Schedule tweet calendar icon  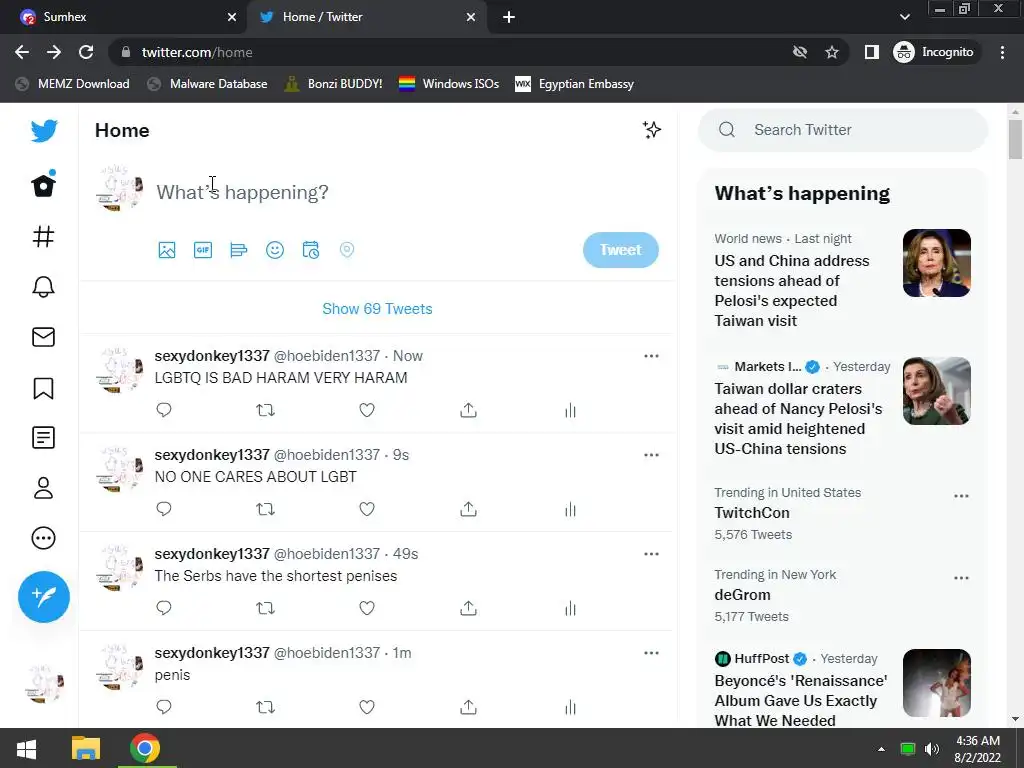coord(310,249)
